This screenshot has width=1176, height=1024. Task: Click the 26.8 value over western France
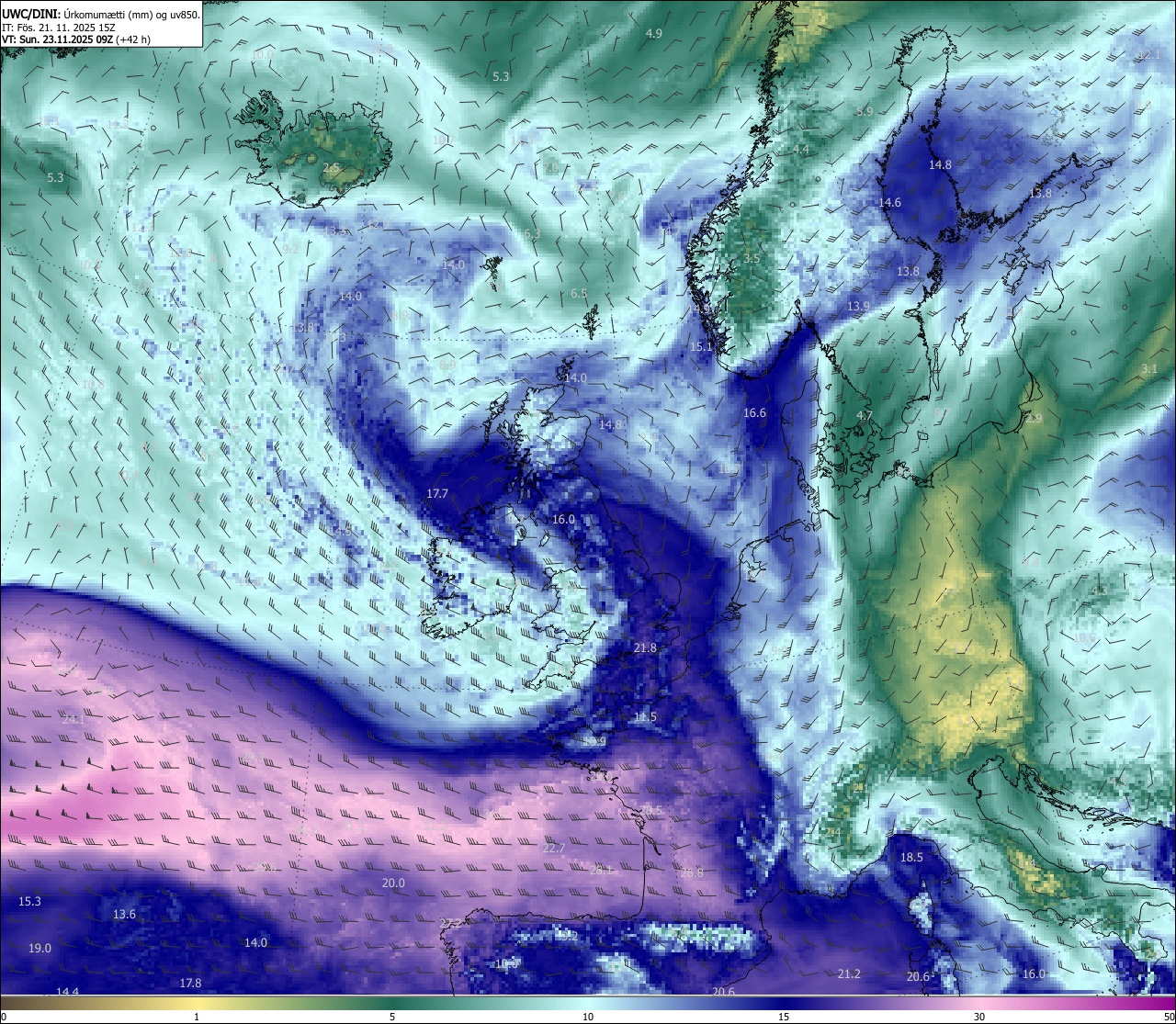[692, 873]
